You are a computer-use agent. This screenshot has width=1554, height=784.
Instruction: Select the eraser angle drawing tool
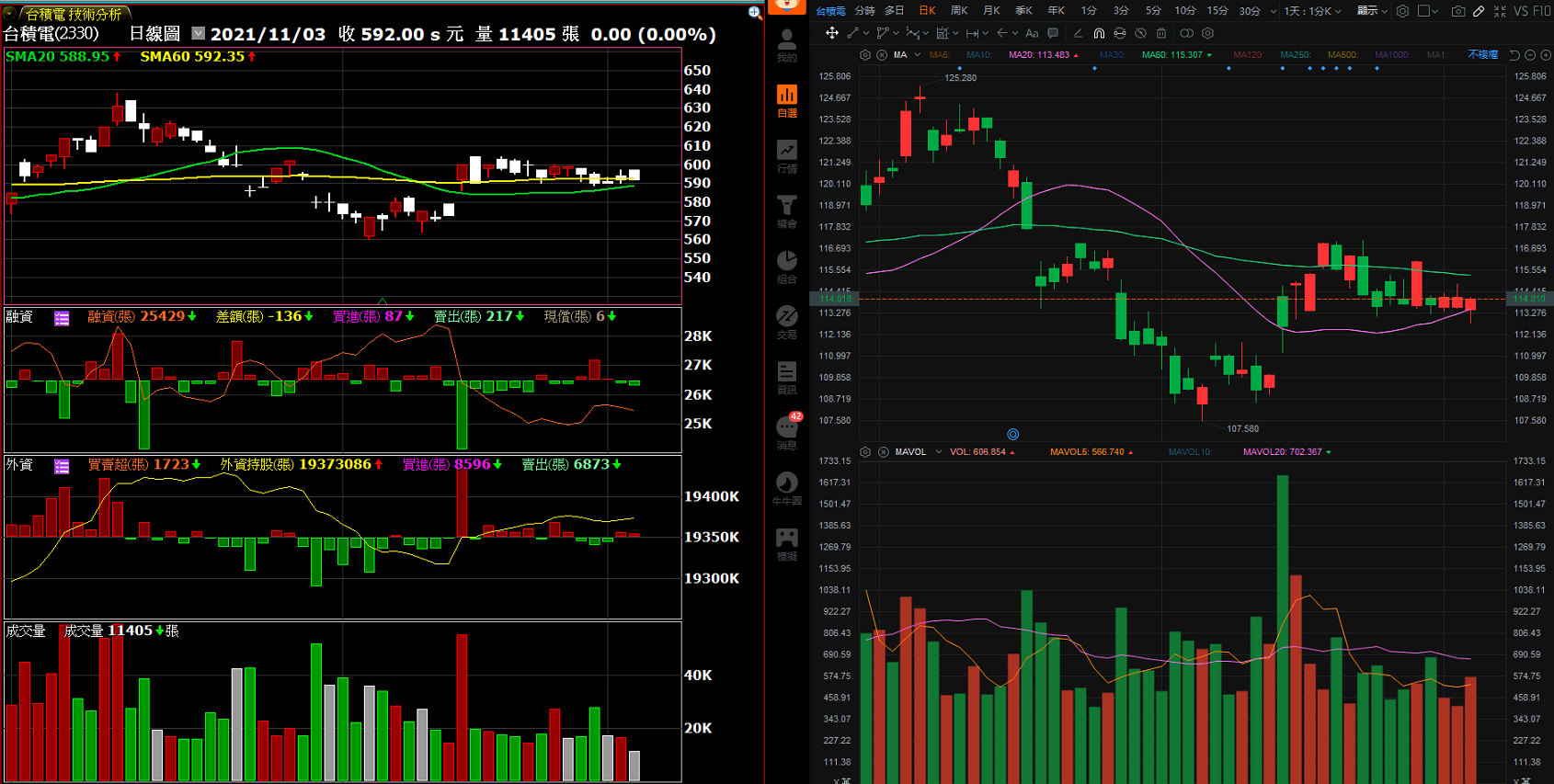click(x=1078, y=33)
